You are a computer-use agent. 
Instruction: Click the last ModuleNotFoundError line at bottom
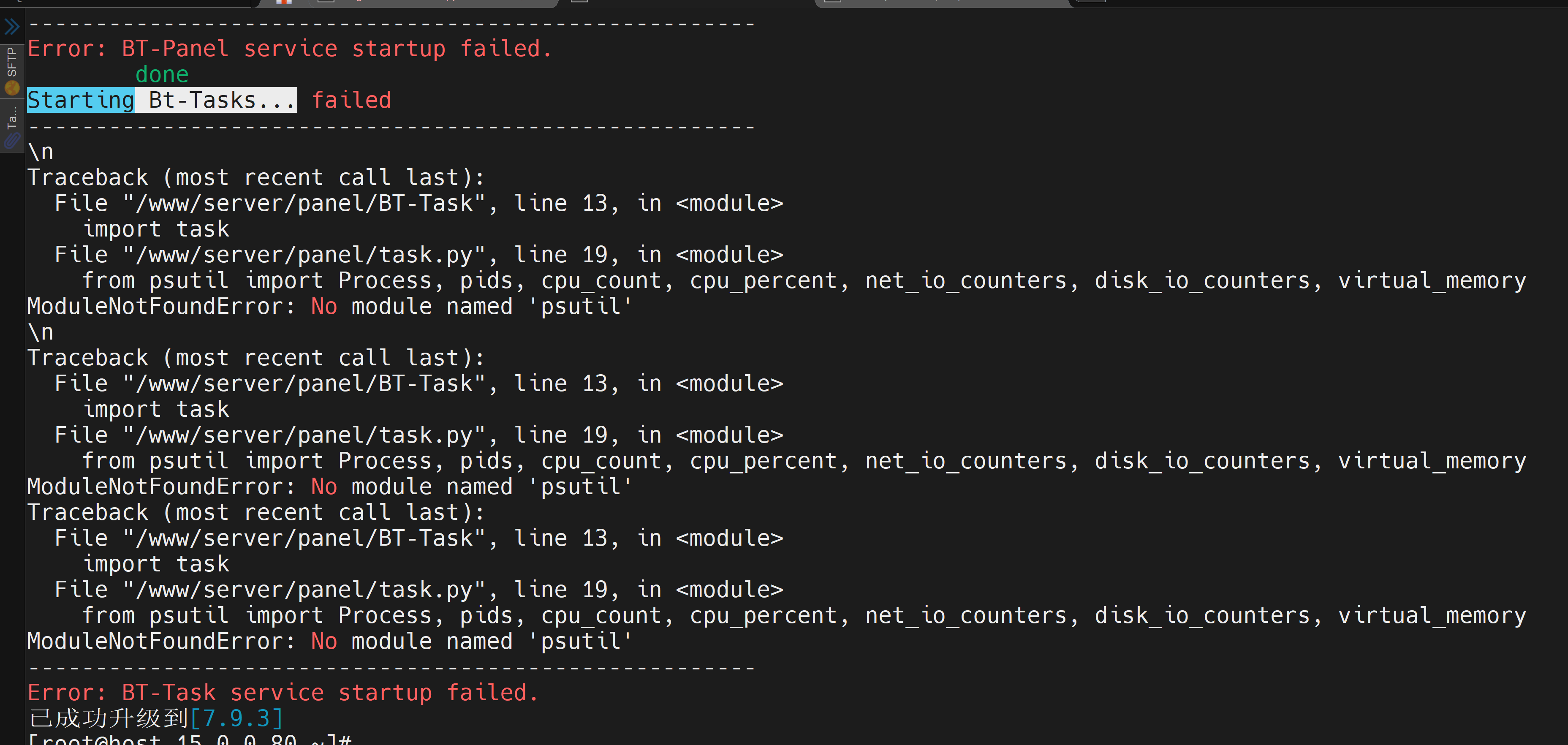click(x=330, y=641)
